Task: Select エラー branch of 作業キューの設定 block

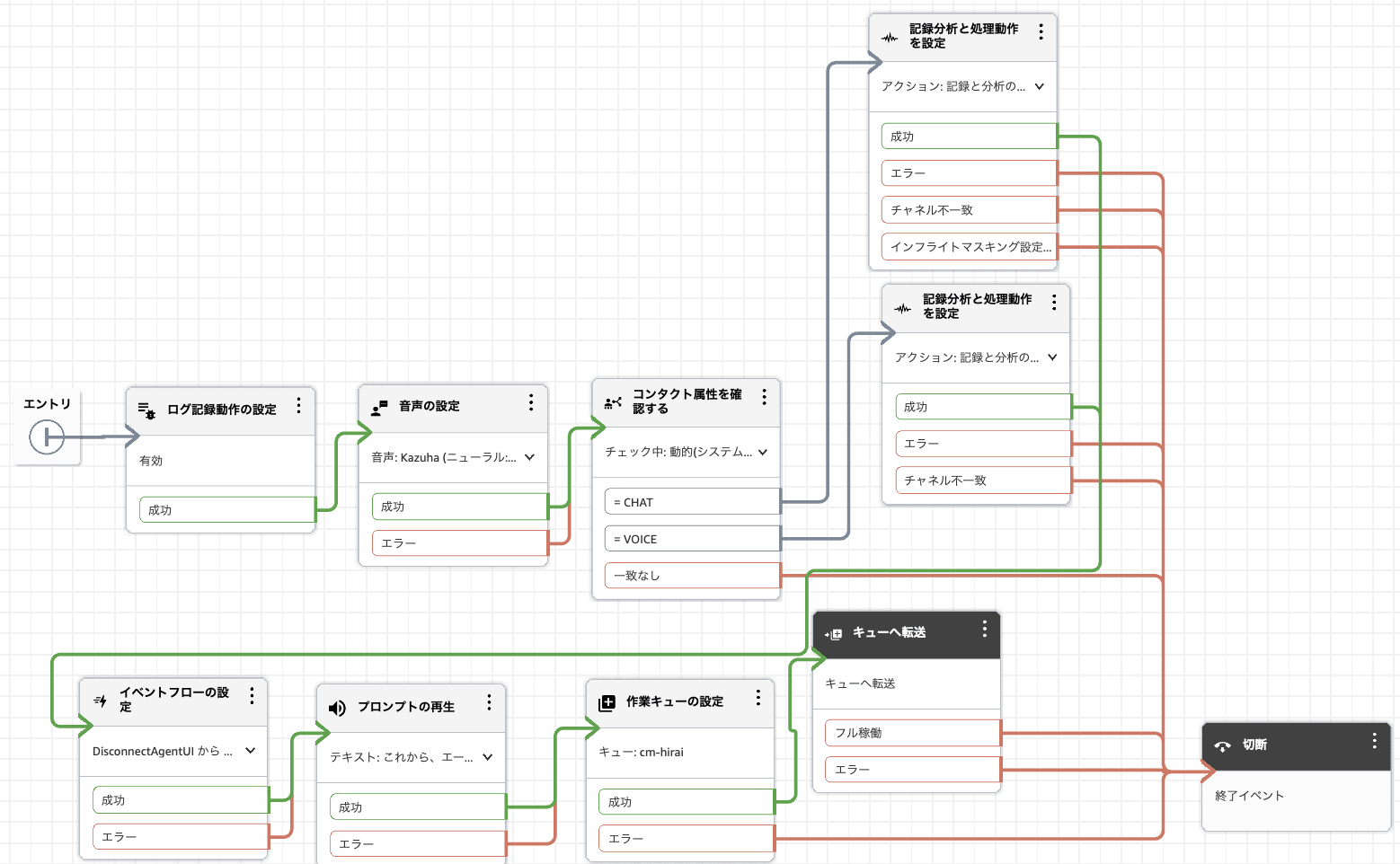Action: pyautogui.click(x=687, y=839)
